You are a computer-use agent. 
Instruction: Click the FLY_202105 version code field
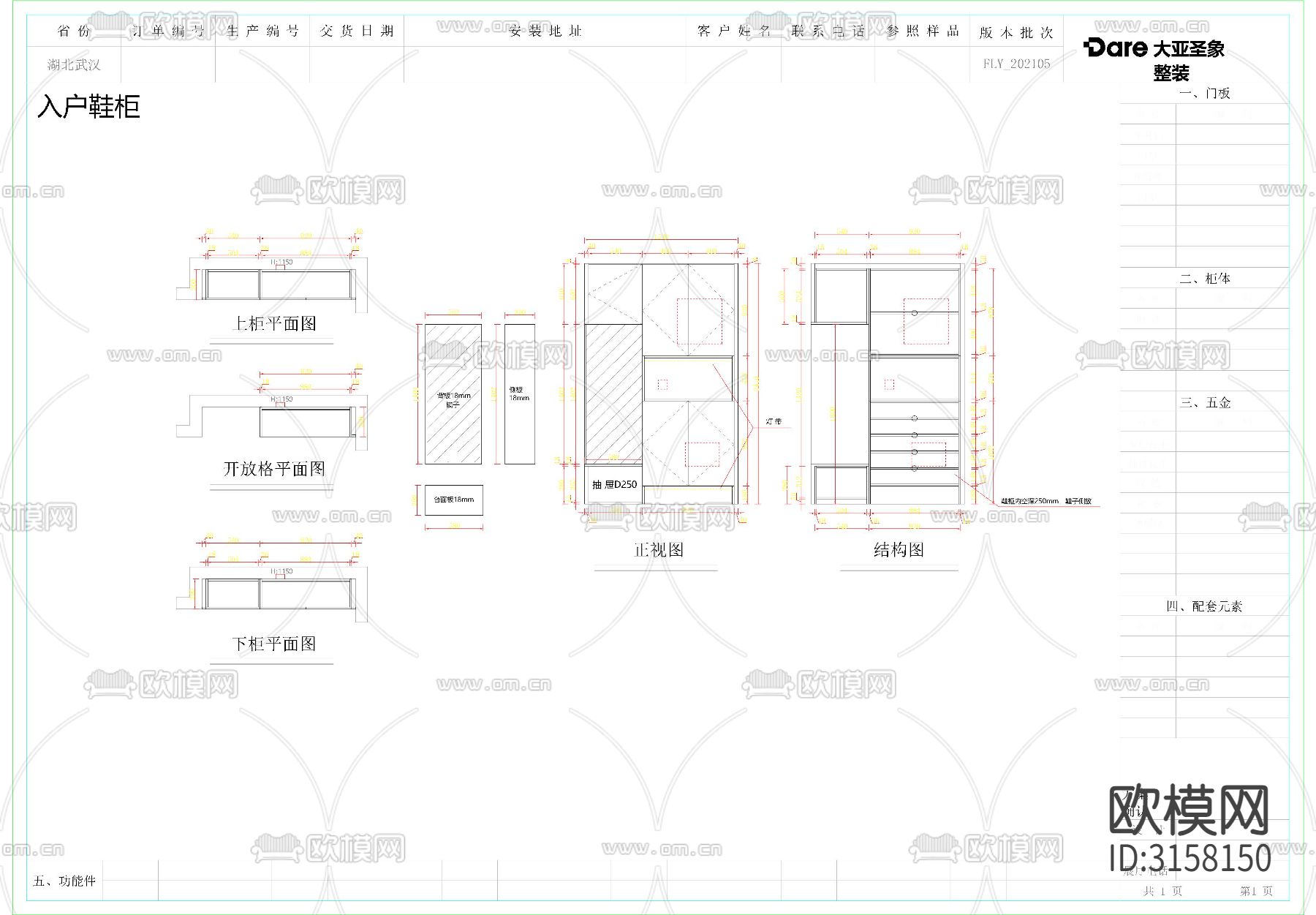click(1016, 64)
